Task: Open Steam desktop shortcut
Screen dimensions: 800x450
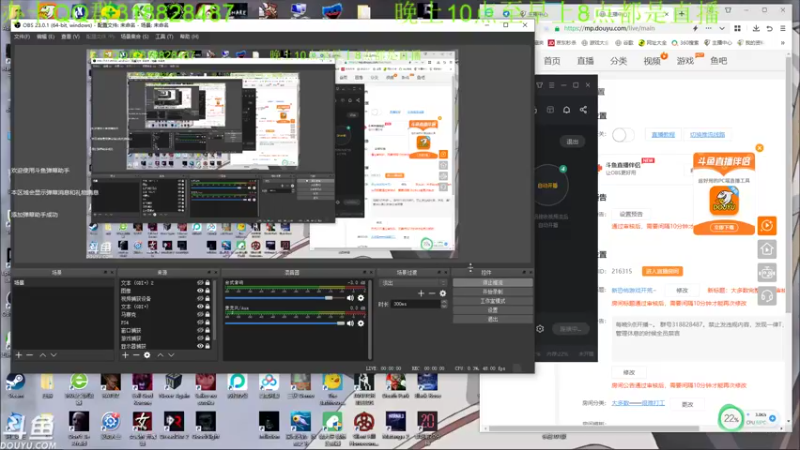Action: coord(15,386)
